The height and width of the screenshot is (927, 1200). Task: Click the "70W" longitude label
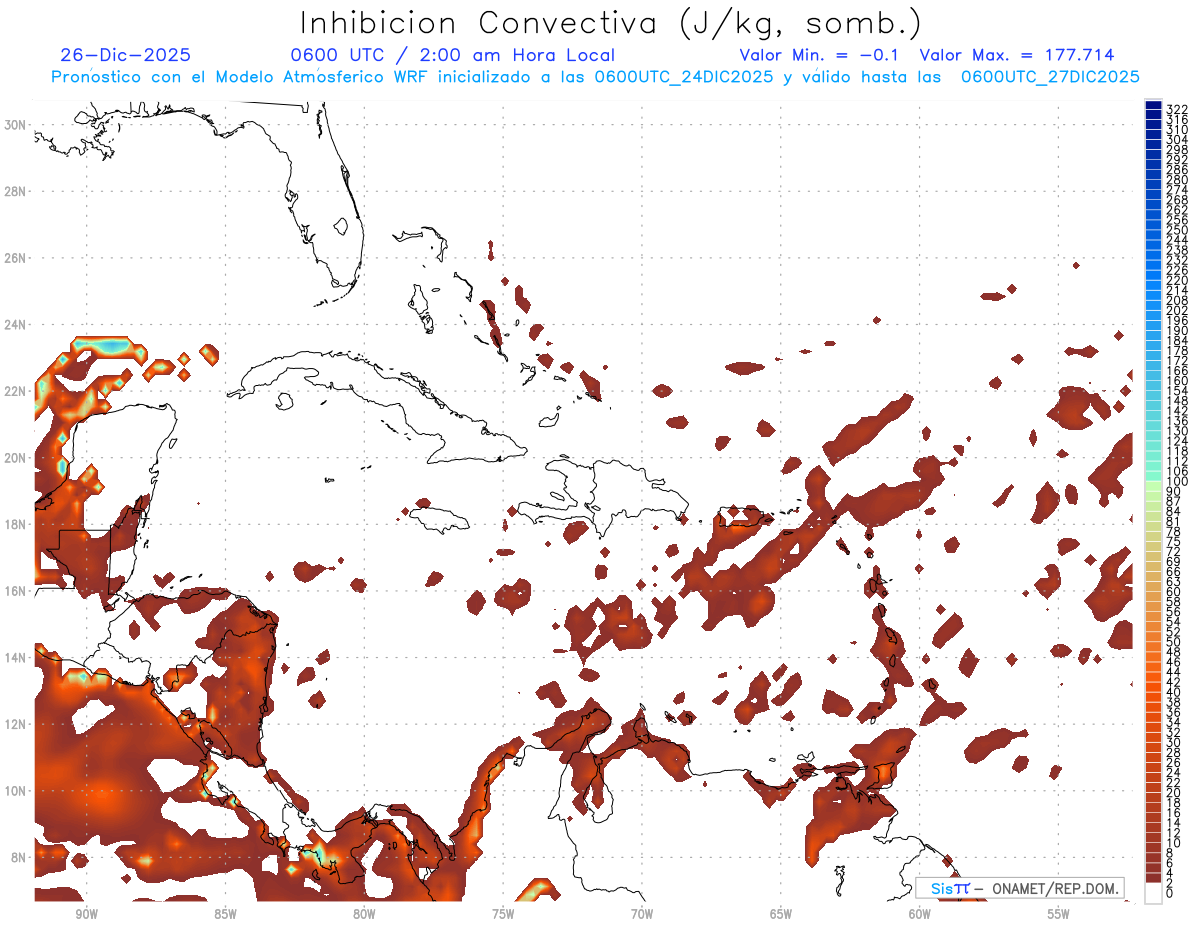pos(642,914)
